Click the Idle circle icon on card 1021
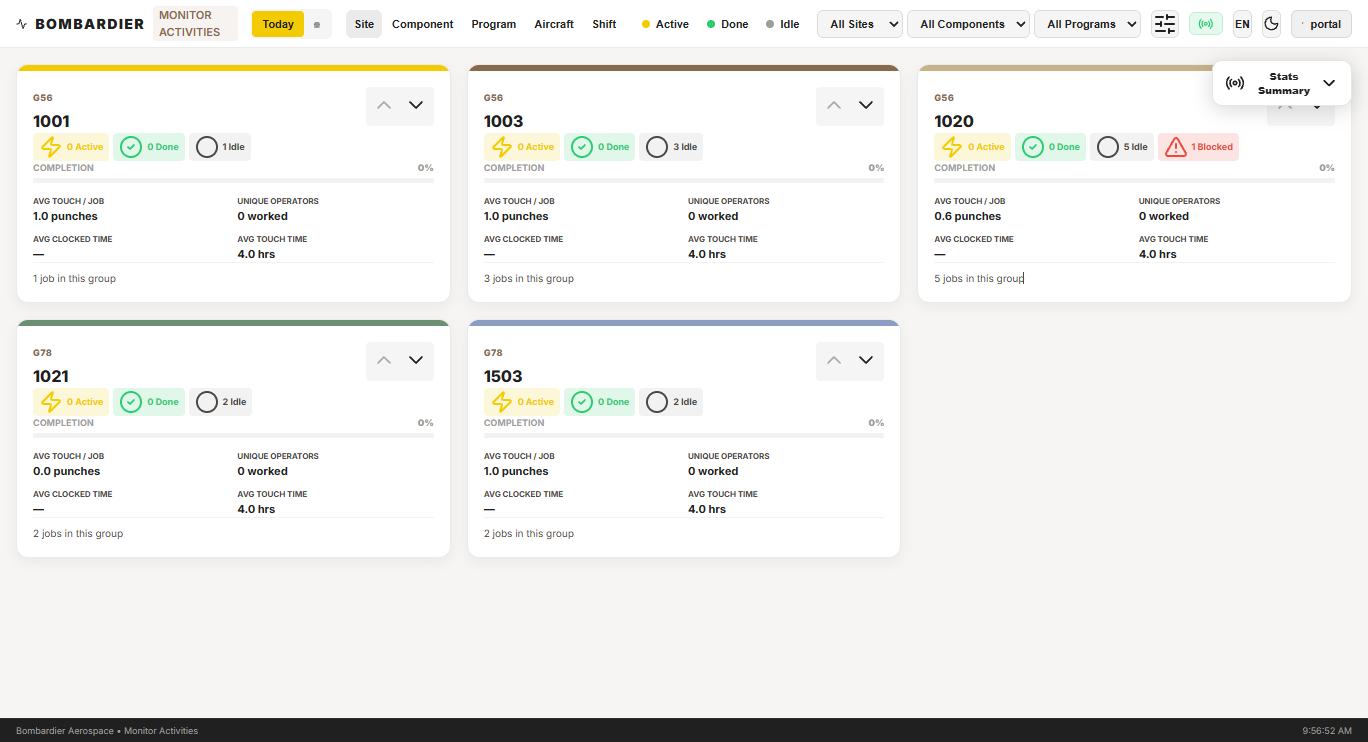1368x742 pixels. tap(206, 402)
